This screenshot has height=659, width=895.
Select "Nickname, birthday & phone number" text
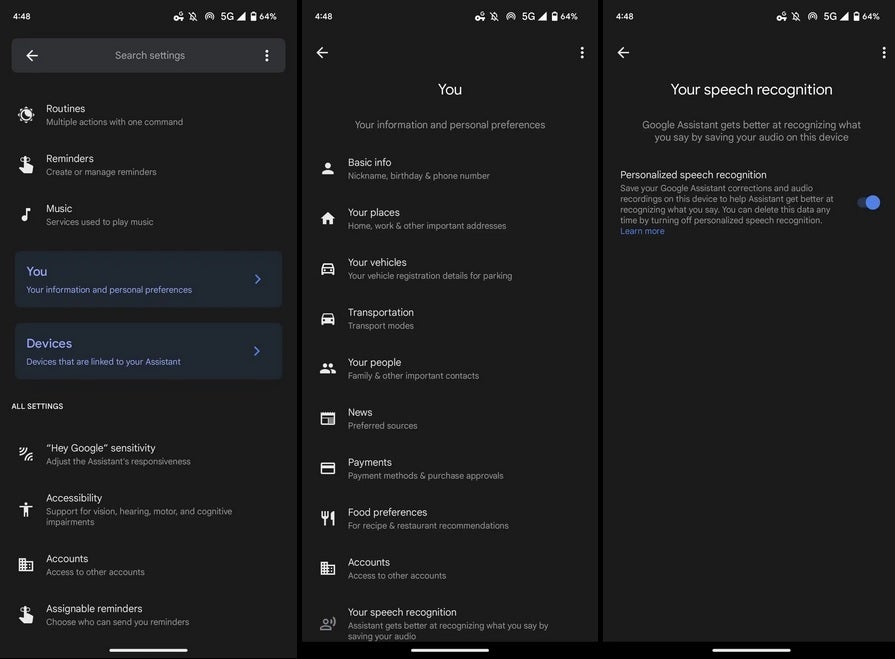(418, 176)
